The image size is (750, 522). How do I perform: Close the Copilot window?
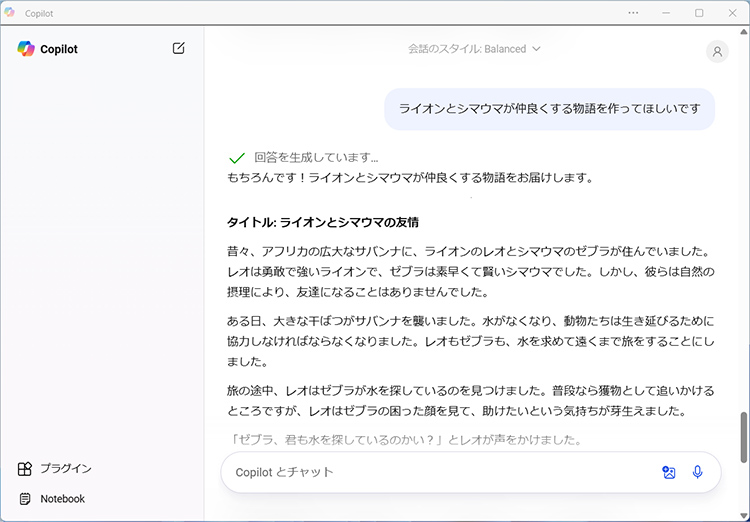pos(732,13)
